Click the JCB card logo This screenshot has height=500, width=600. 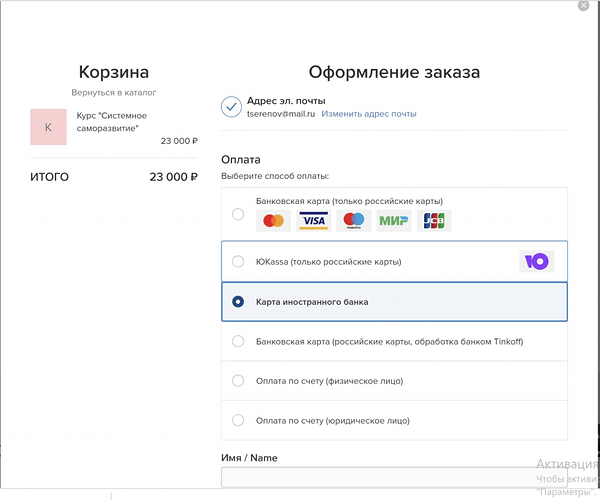tap(434, 221)
